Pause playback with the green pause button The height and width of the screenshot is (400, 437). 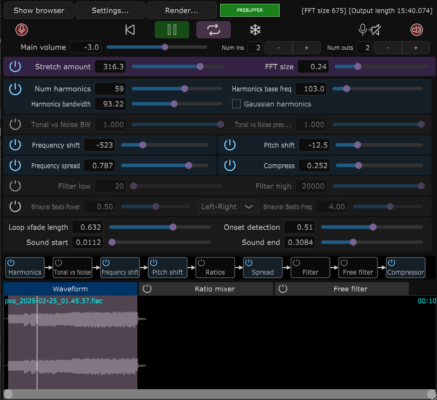point(172,30)
